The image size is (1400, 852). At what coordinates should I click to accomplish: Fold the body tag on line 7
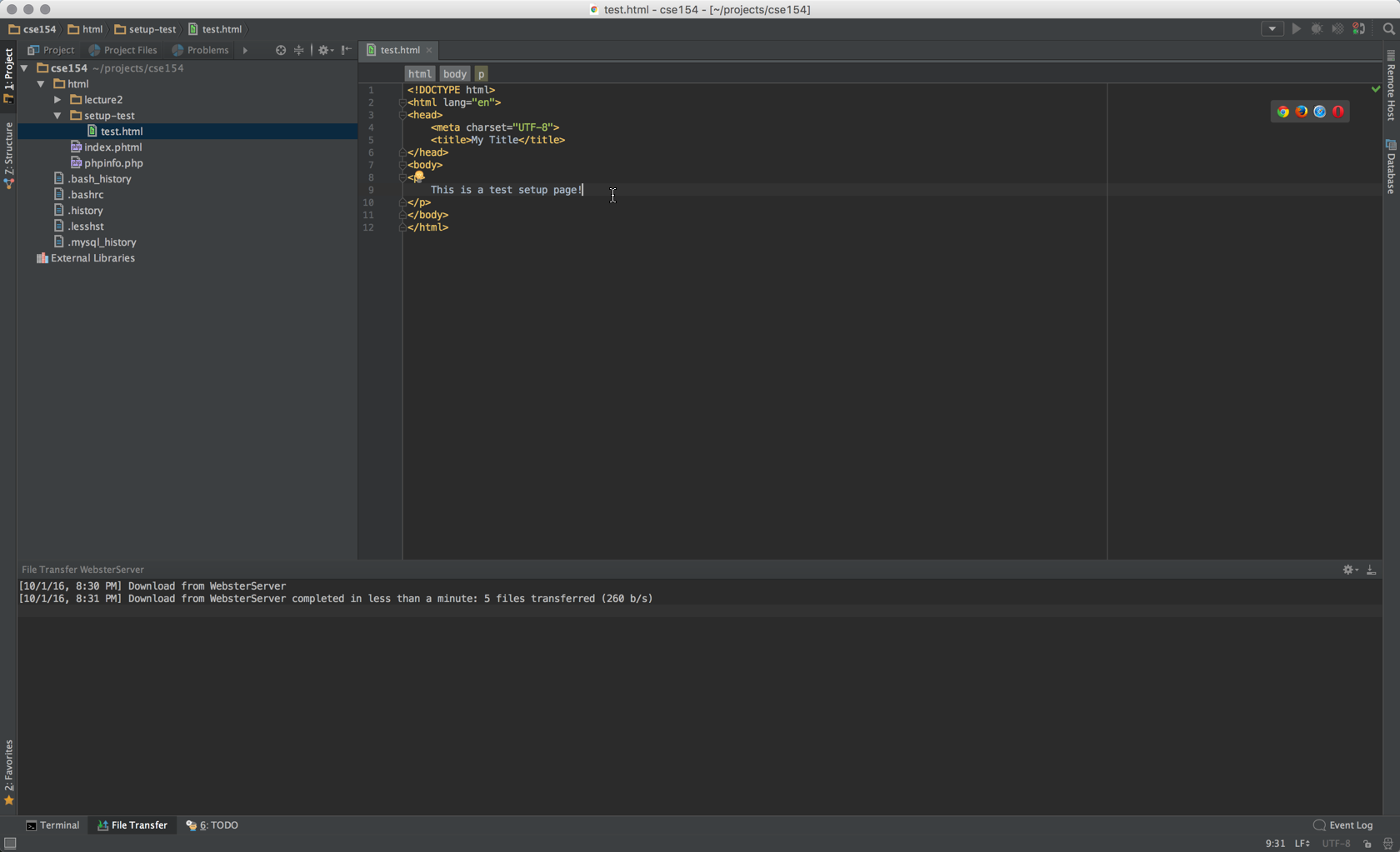click(x=402, y=165)
